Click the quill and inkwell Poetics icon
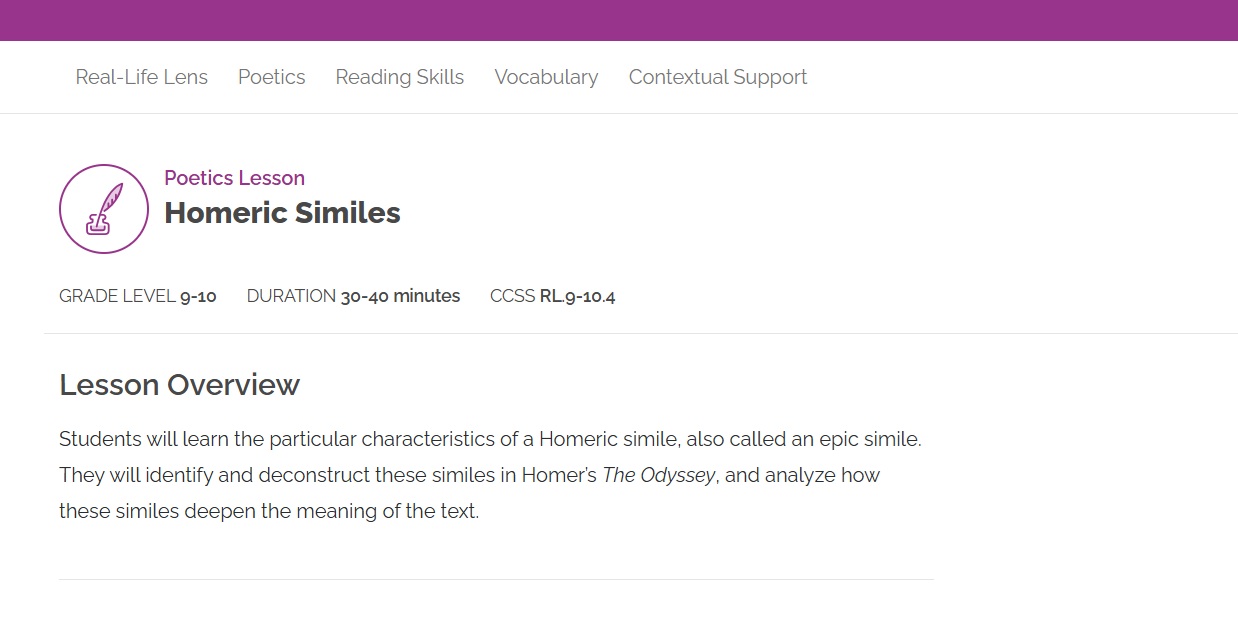The width and height of the screenshot is (1238, 625). (x=104, y=209)
